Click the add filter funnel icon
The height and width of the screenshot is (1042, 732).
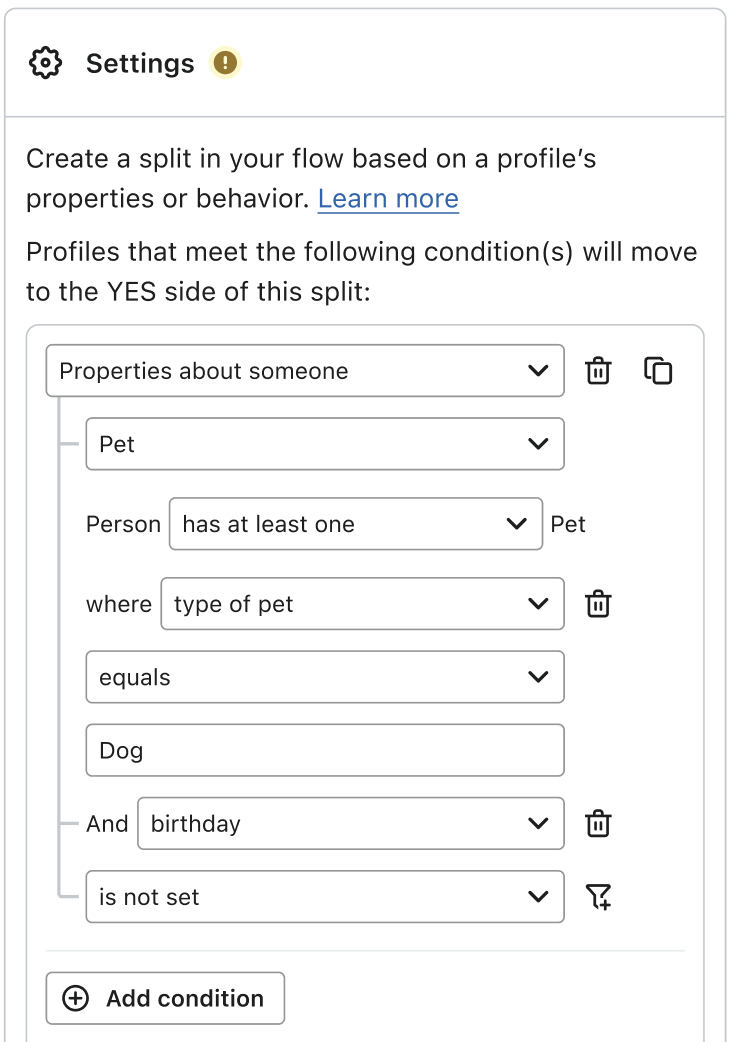598,897
